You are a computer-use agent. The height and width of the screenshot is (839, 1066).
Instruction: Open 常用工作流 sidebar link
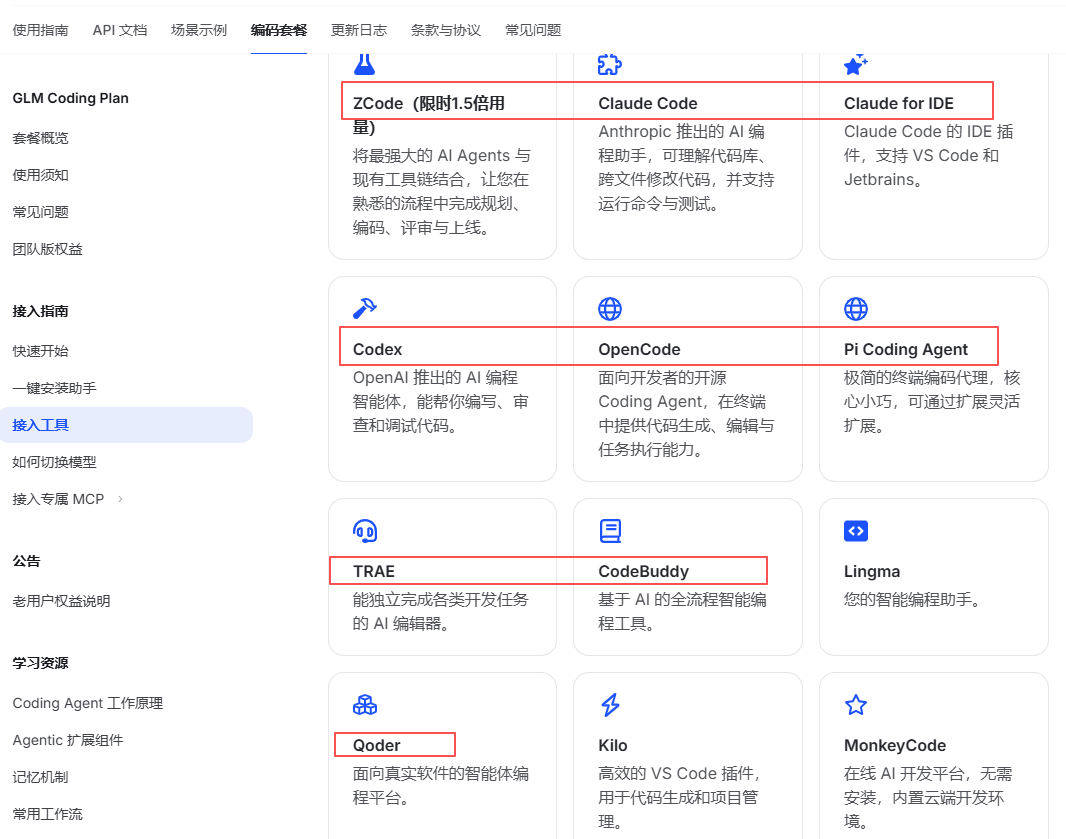click(x=48, y=814)
